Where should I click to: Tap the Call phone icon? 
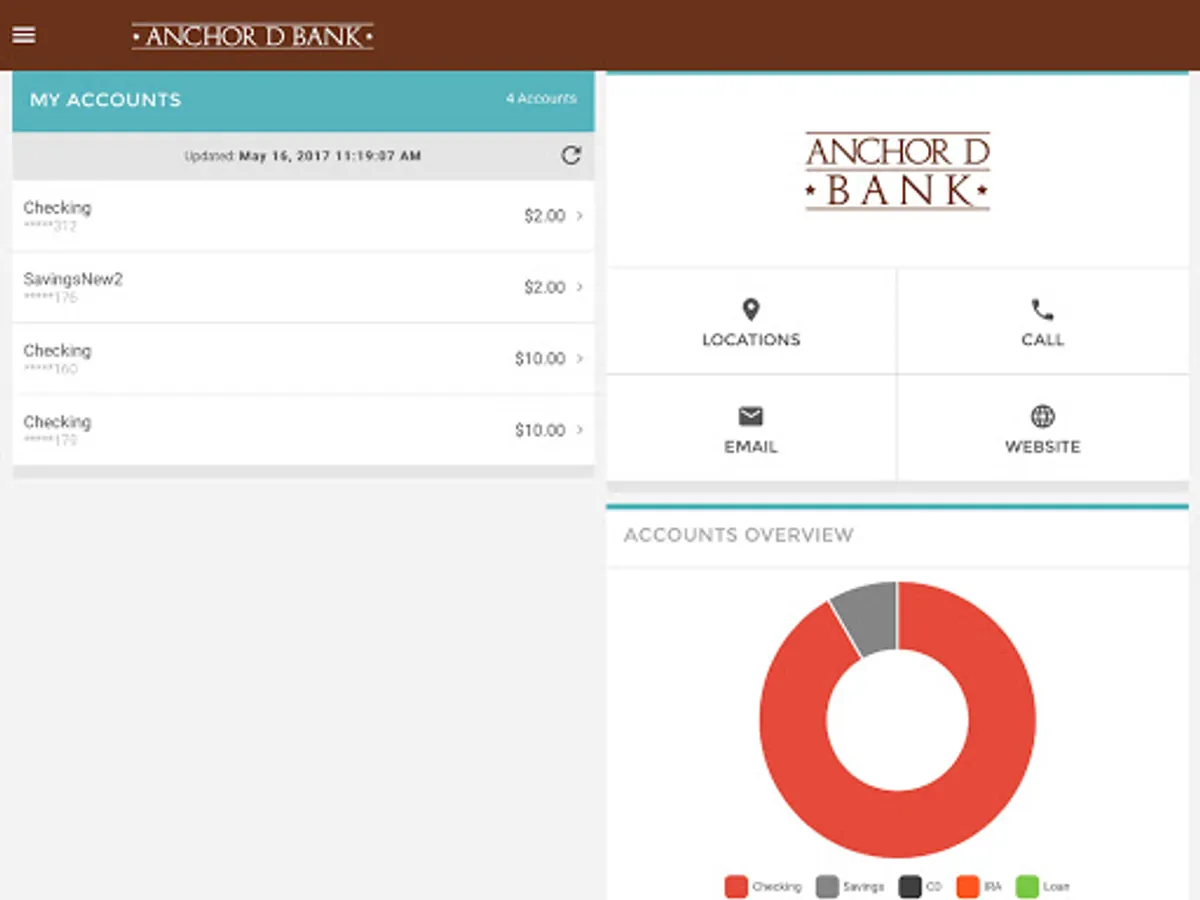point(1042,310)
